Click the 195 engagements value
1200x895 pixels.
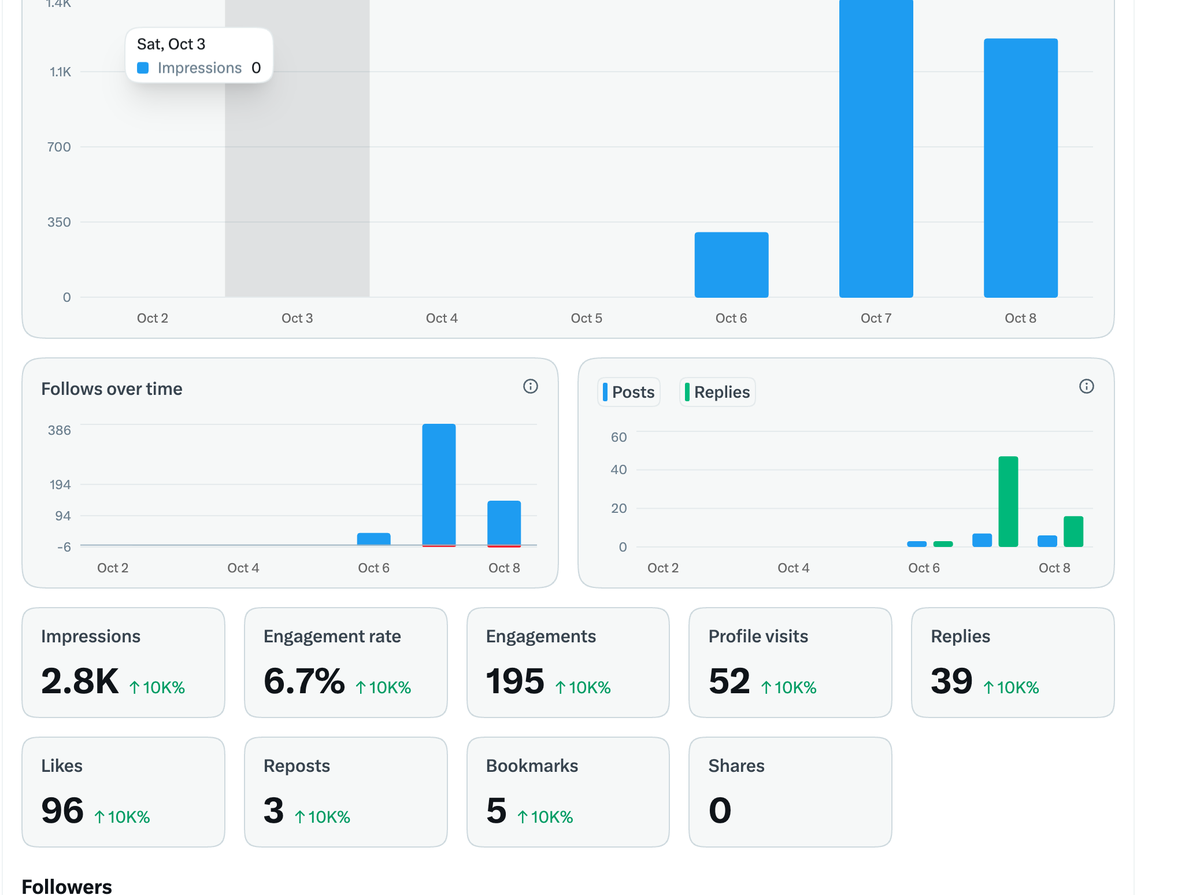coord(515,681)
